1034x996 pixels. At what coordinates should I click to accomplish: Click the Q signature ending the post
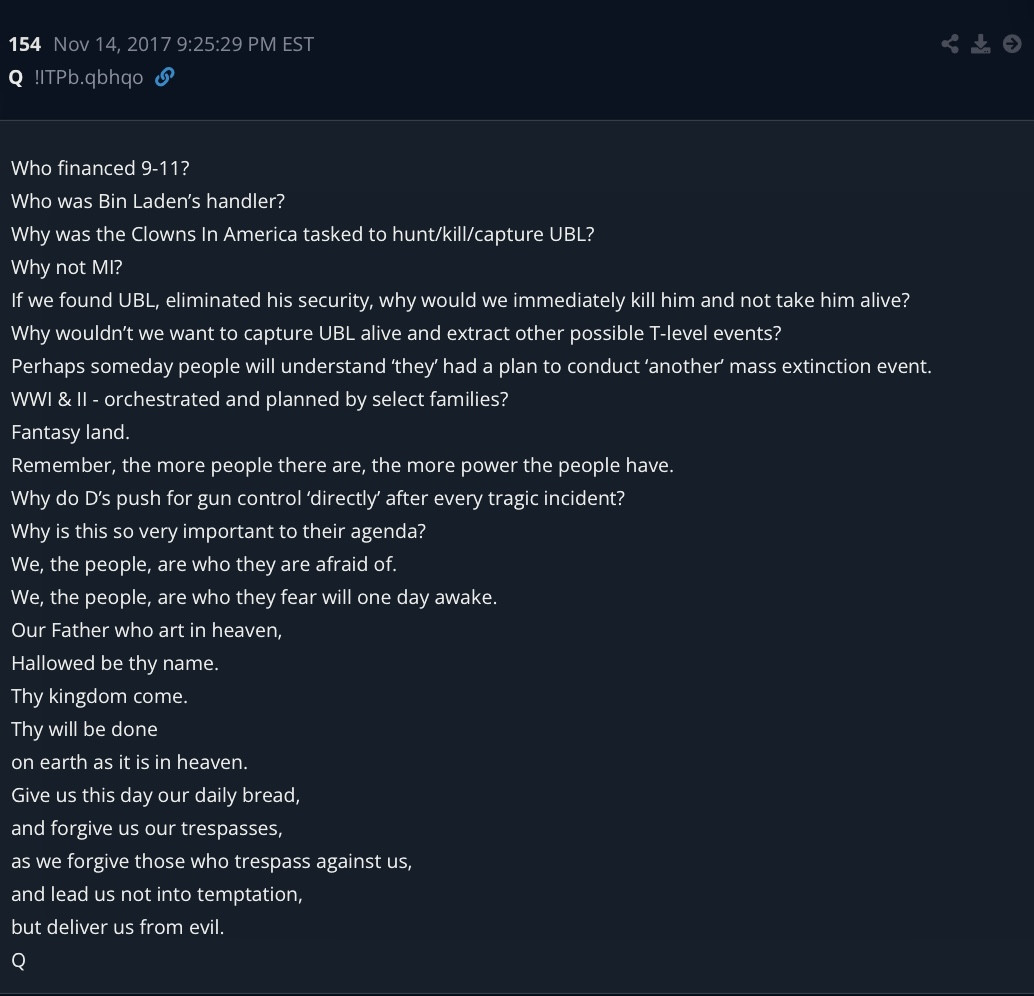18,960
